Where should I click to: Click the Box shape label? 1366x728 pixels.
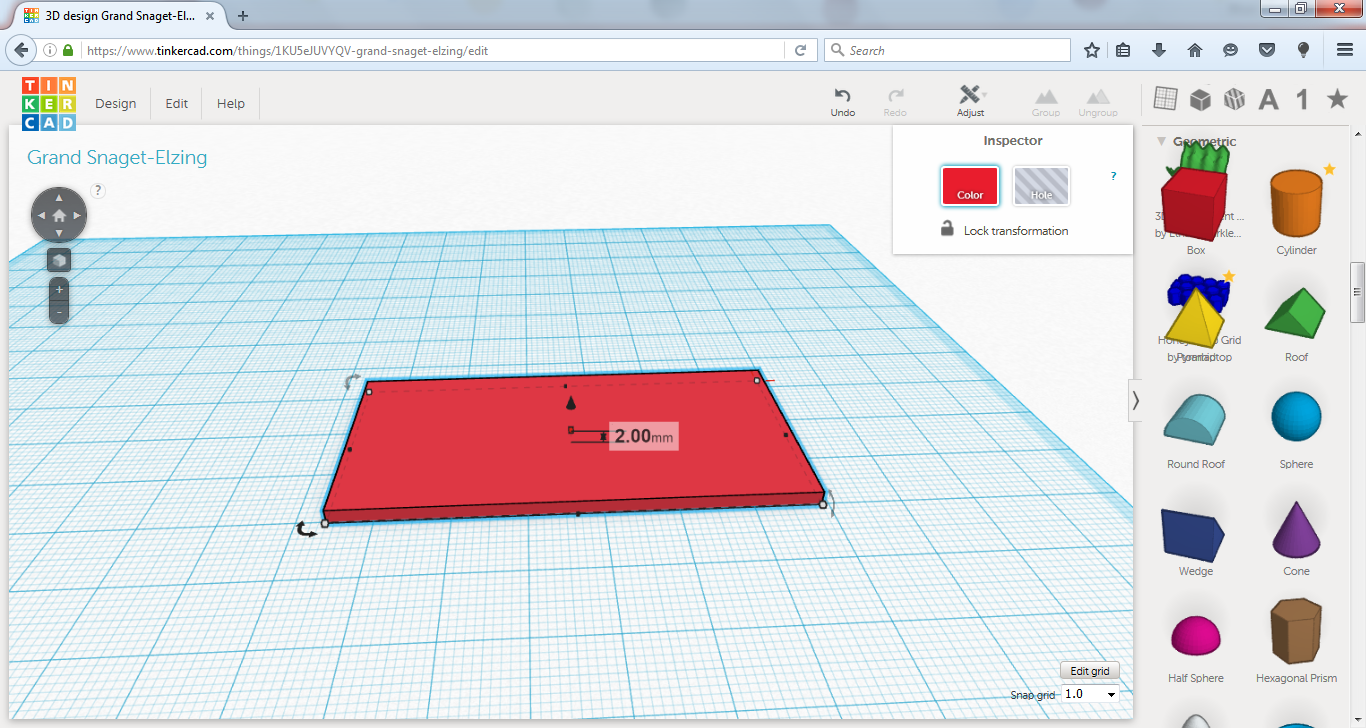point(1196,250)
